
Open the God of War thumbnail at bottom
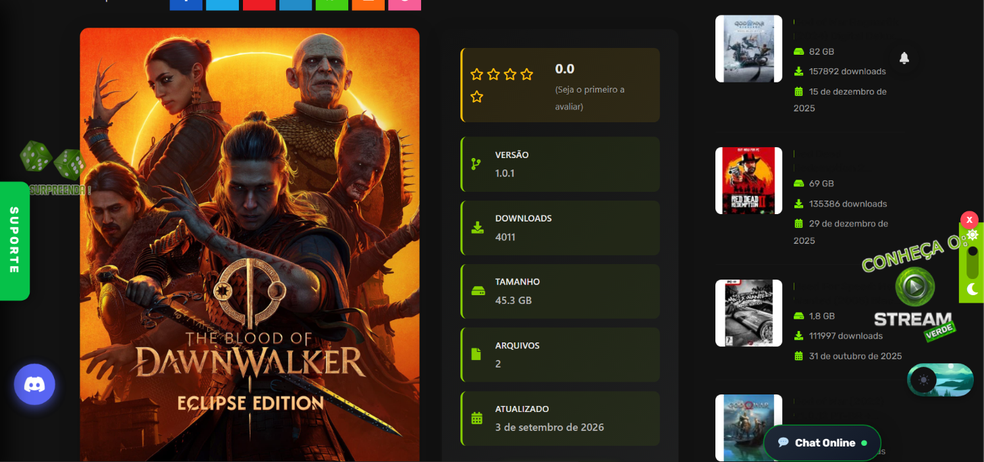(x=749, y=428)
